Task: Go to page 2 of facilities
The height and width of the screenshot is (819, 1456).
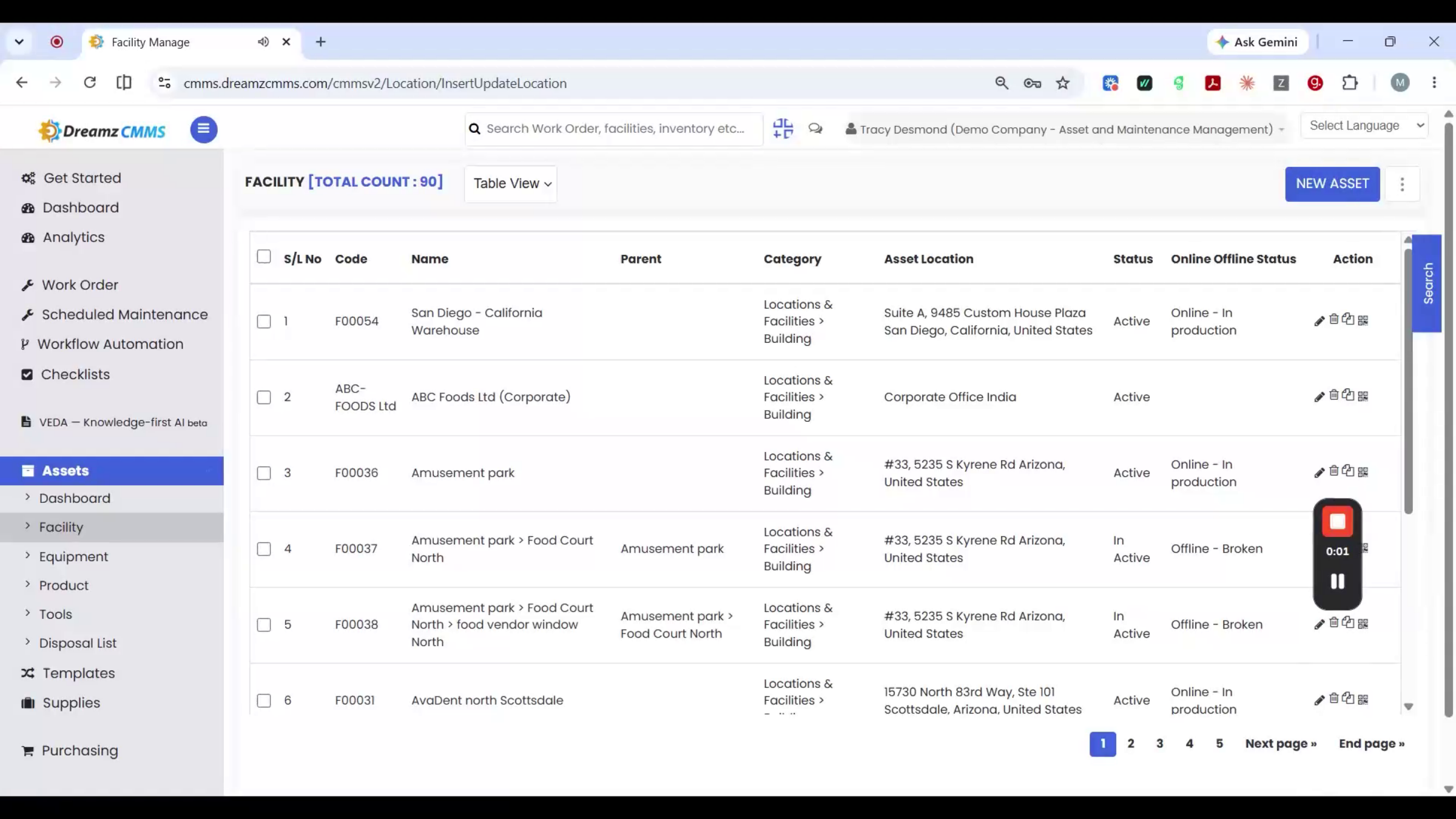Action: [x=1131, y=744]
